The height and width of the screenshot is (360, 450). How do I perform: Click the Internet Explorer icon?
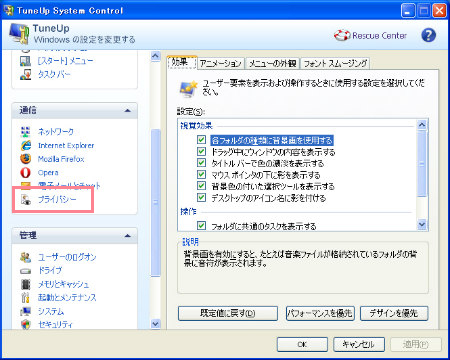(26, 145)
